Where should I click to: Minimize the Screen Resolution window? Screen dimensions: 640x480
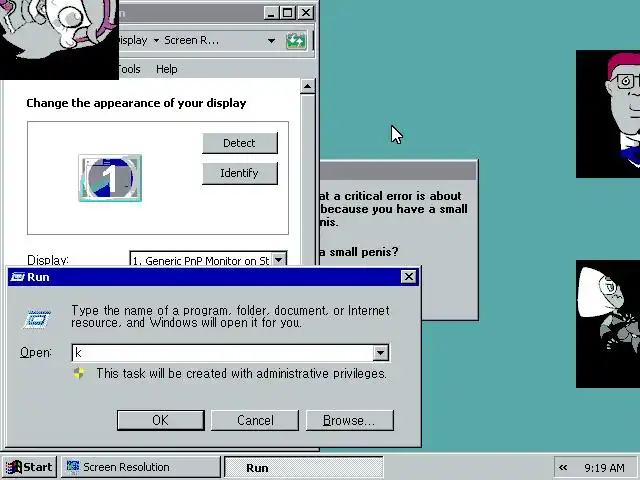pyautogui.click(x=270, y=13)
